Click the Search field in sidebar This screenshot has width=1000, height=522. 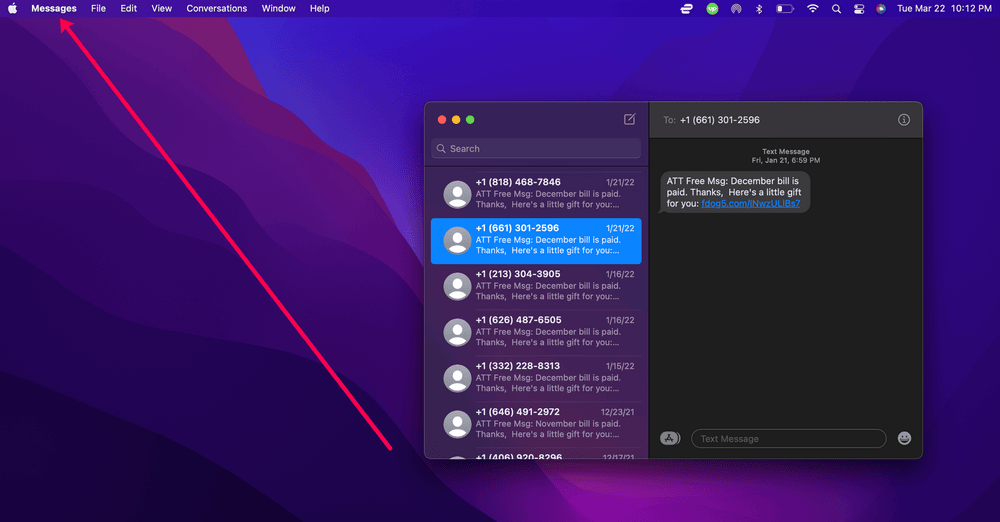click(x=536, y=149)
